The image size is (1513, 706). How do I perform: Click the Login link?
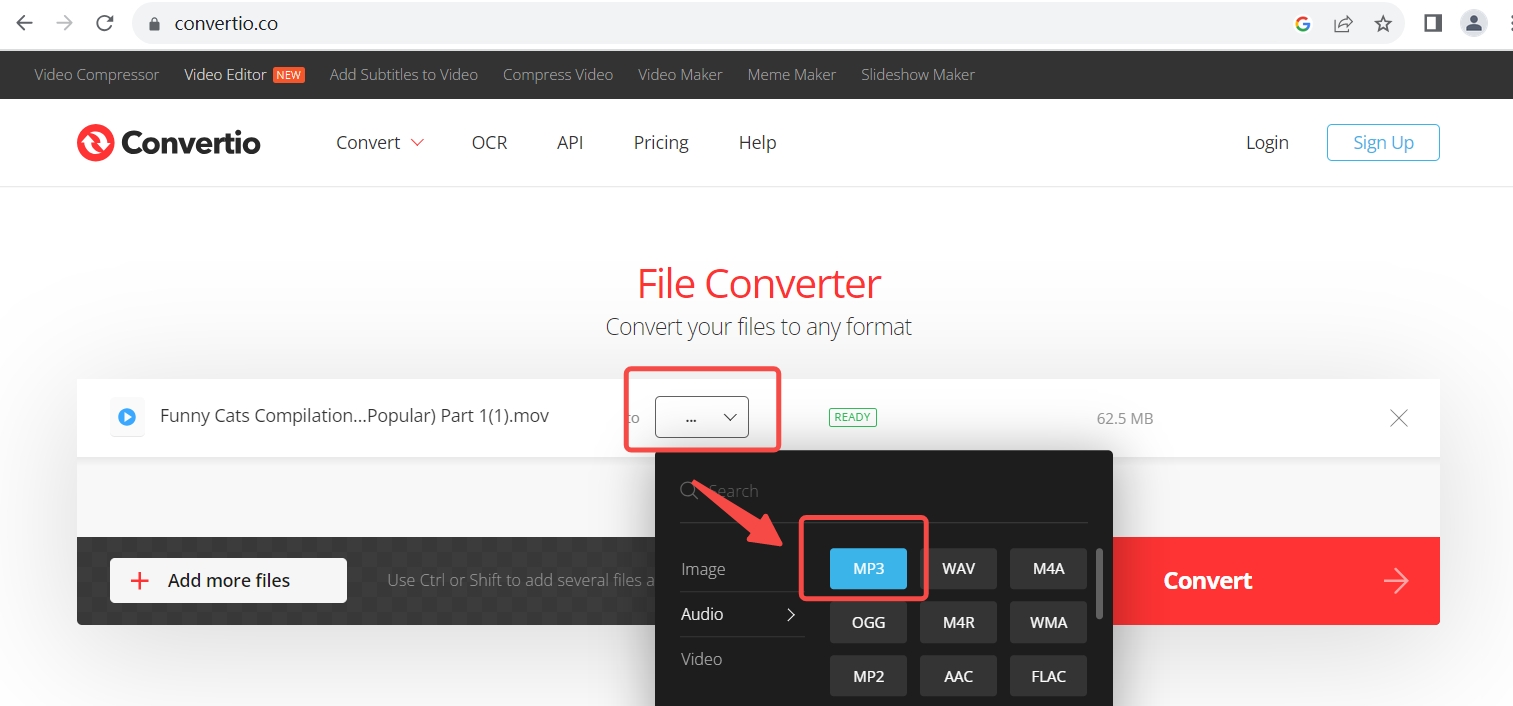coord(1267,142)
